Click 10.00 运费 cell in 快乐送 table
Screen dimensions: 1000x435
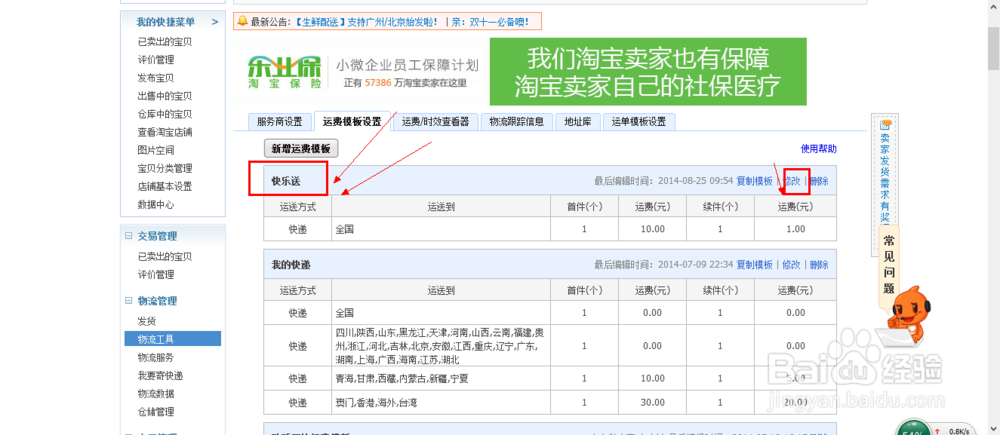point(652,229)
